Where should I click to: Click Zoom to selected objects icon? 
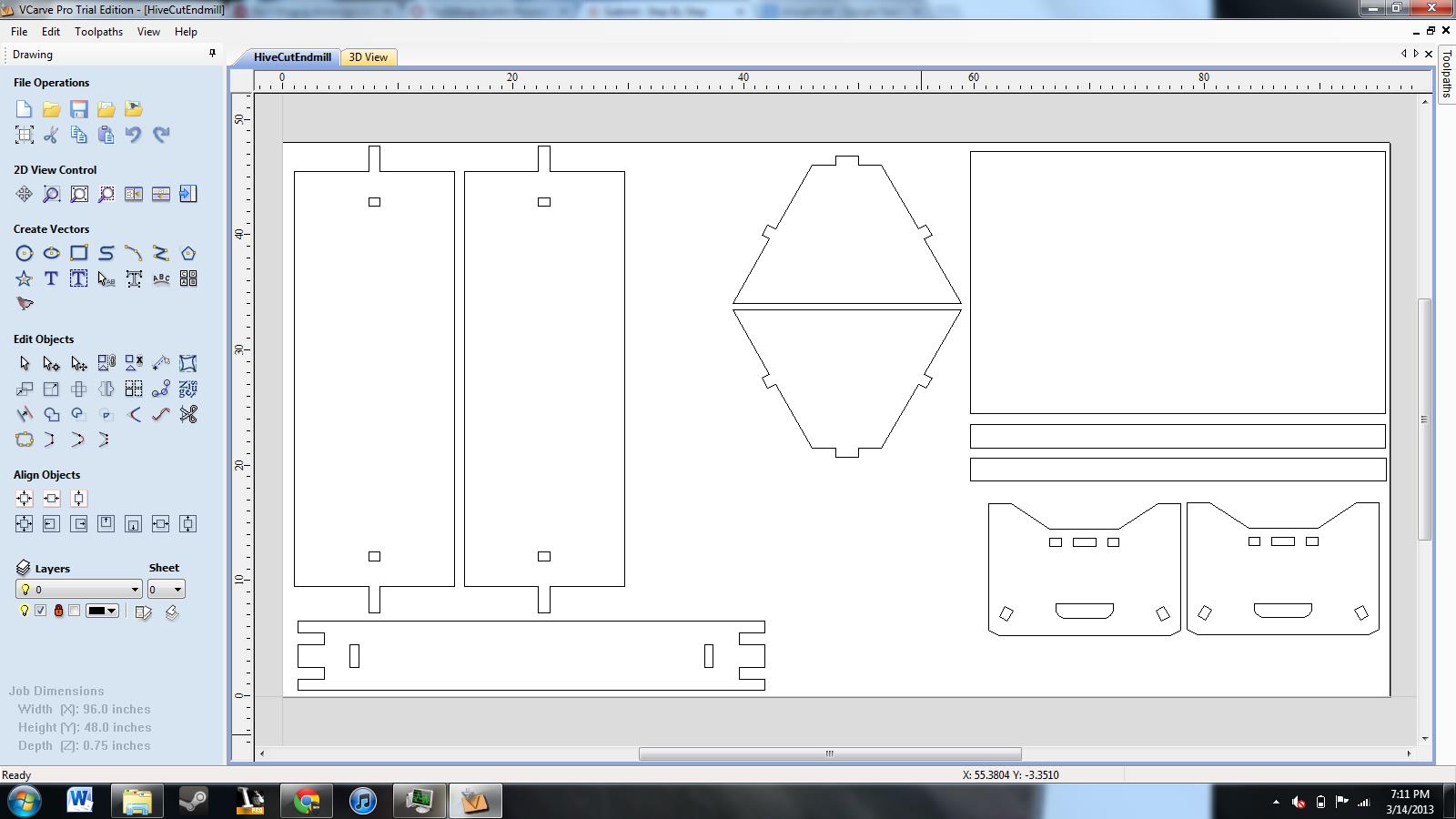106,194
